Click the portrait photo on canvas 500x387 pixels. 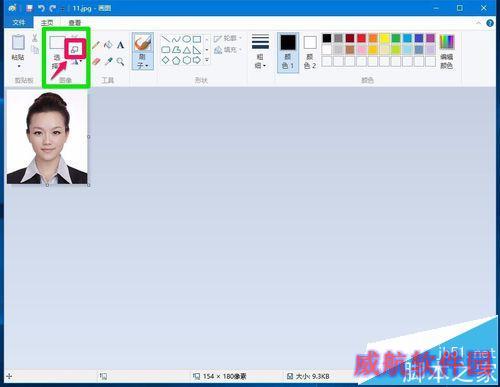[x=47, y=137]
